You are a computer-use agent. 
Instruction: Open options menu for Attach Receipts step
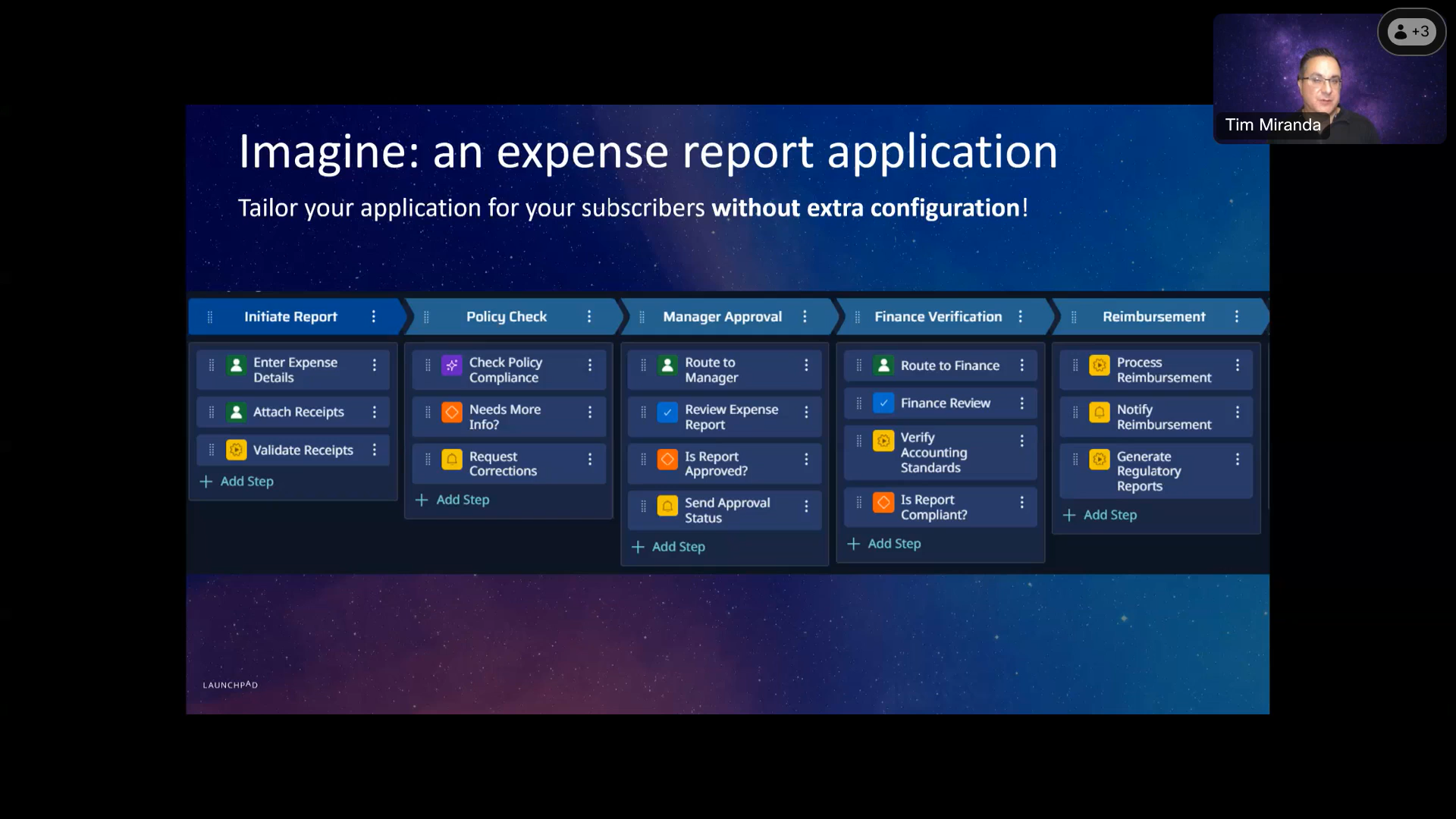(375, 412)
